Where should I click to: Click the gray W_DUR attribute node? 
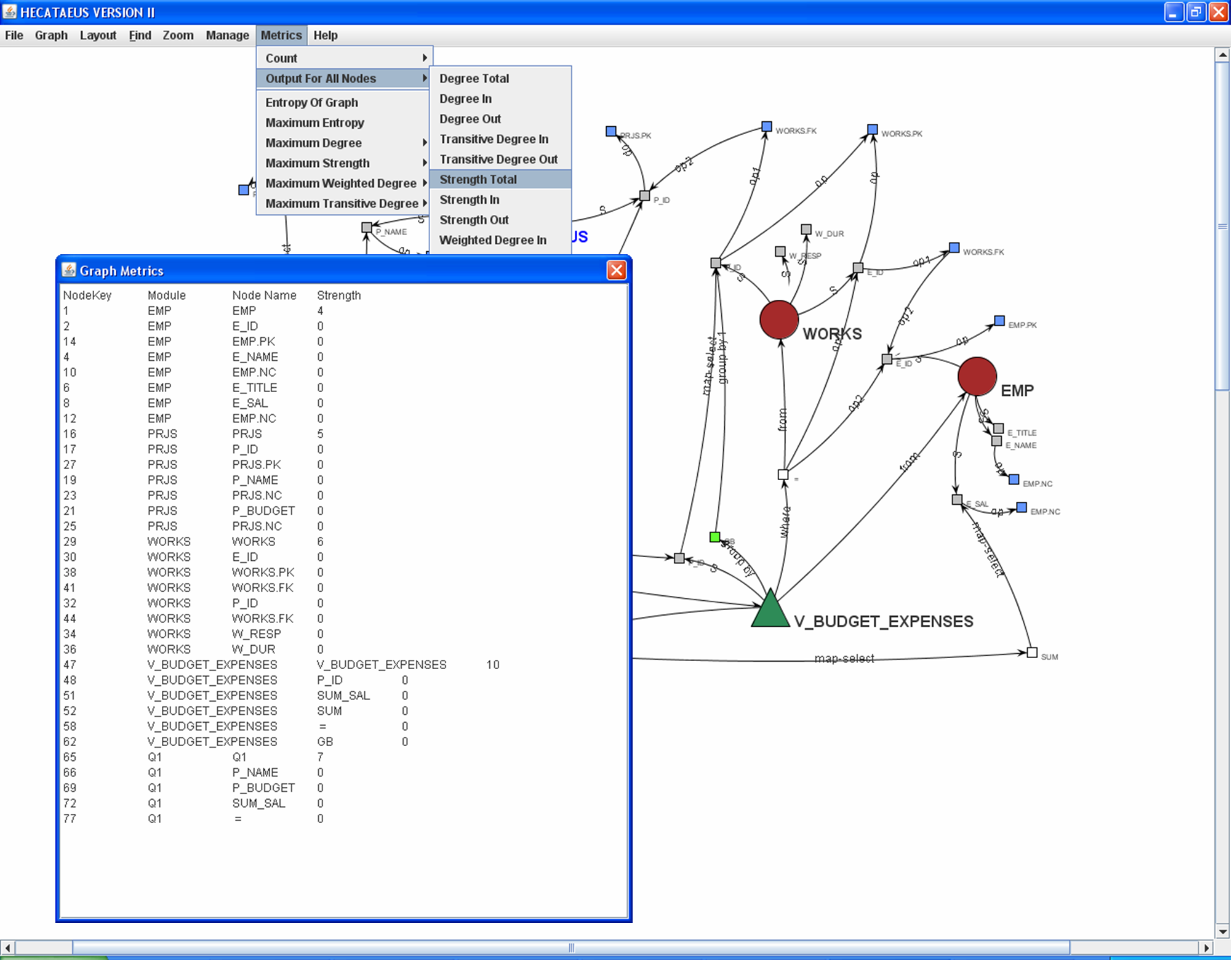pos(806,229)
